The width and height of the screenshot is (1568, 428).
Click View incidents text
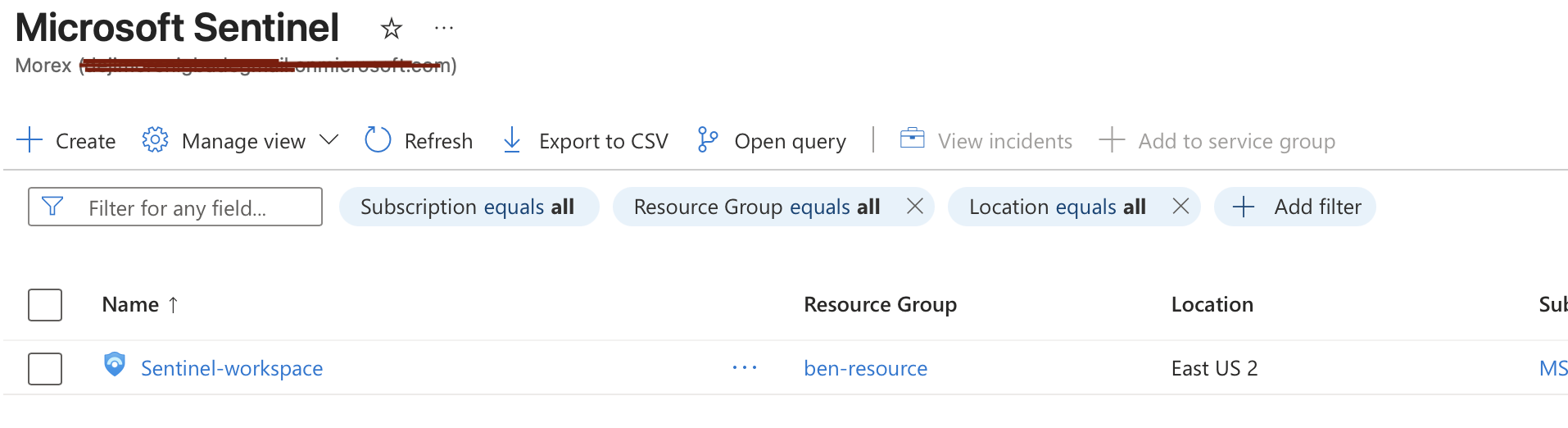1004,141
